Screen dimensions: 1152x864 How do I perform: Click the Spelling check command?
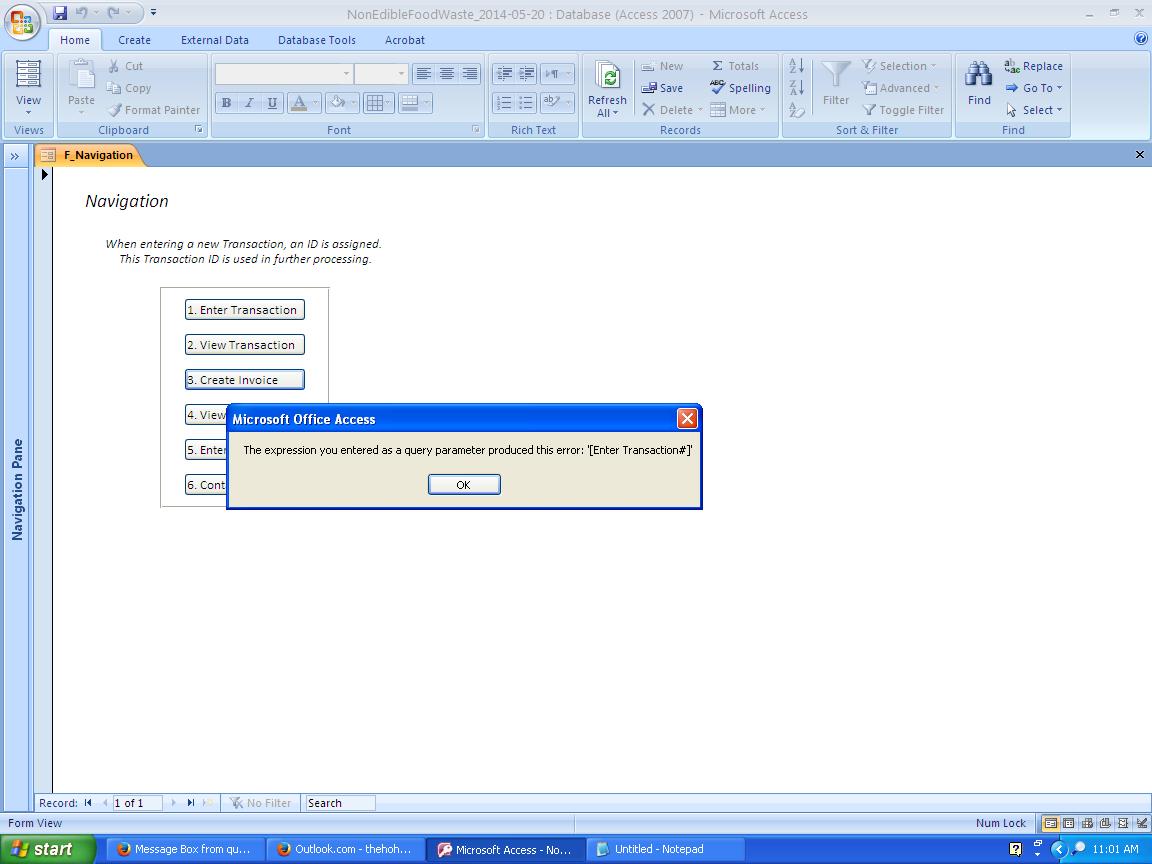741,88
